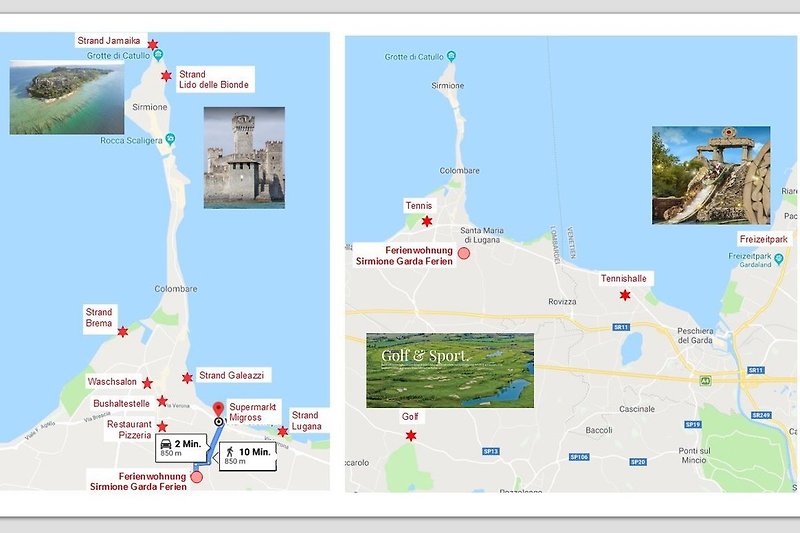Click the red star next to Strand Brema

[123, 332]
